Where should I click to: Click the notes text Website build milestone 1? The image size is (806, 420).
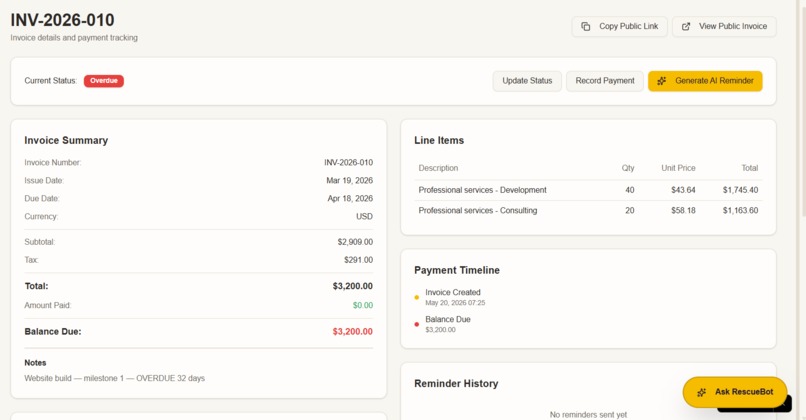pyautogui.click(x=115, y=378)
